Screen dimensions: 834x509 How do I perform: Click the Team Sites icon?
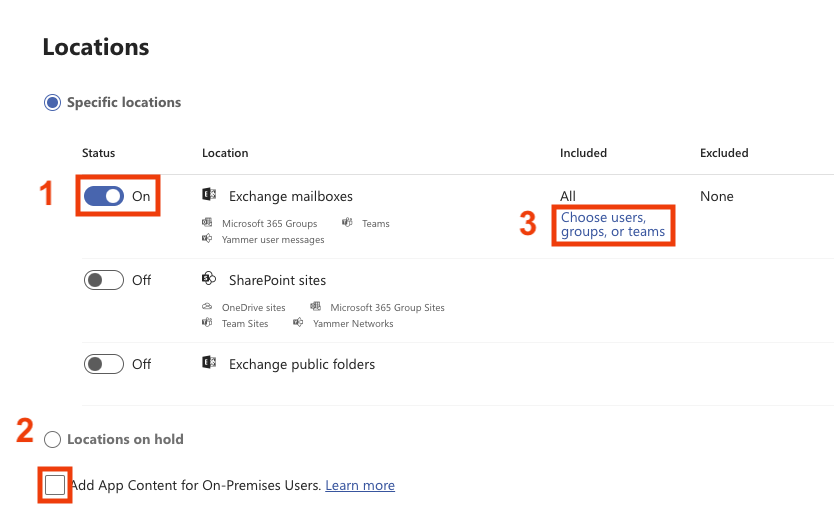pyautogui.click(x=207, y=323)
